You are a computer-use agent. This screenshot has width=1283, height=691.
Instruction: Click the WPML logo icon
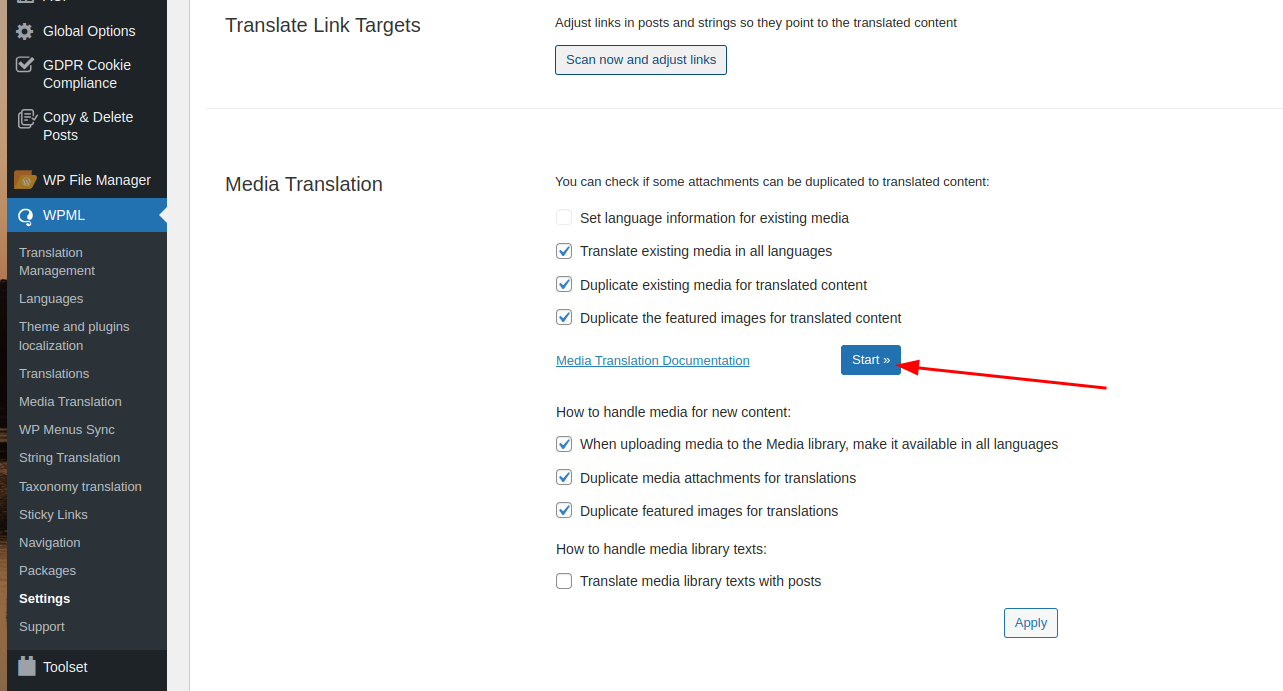25,215
